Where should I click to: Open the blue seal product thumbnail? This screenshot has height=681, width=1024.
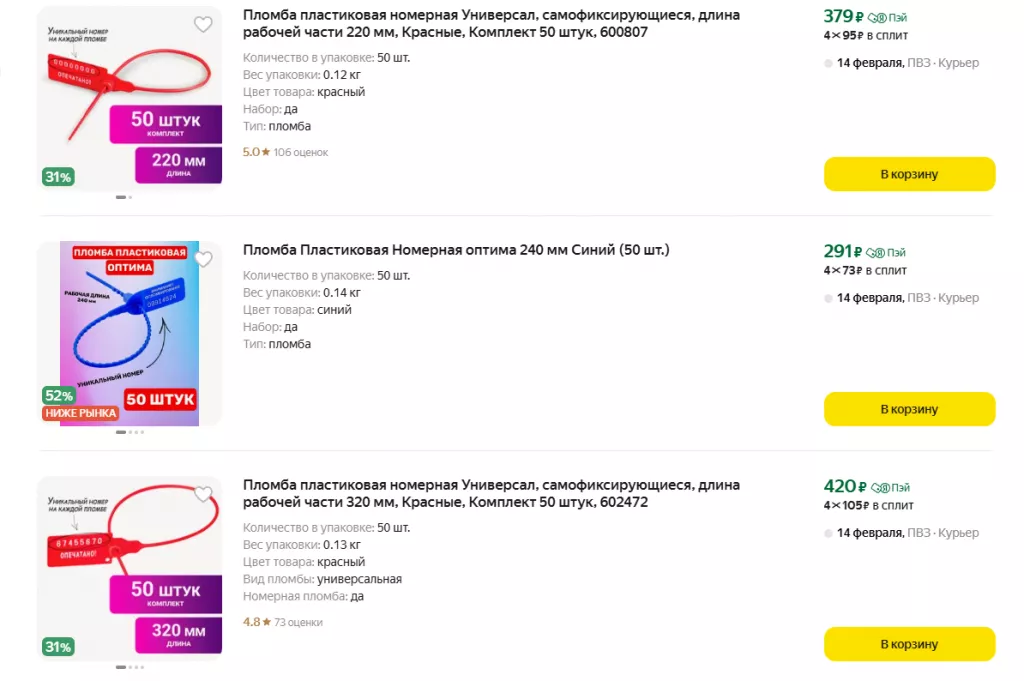coord(129,333)
